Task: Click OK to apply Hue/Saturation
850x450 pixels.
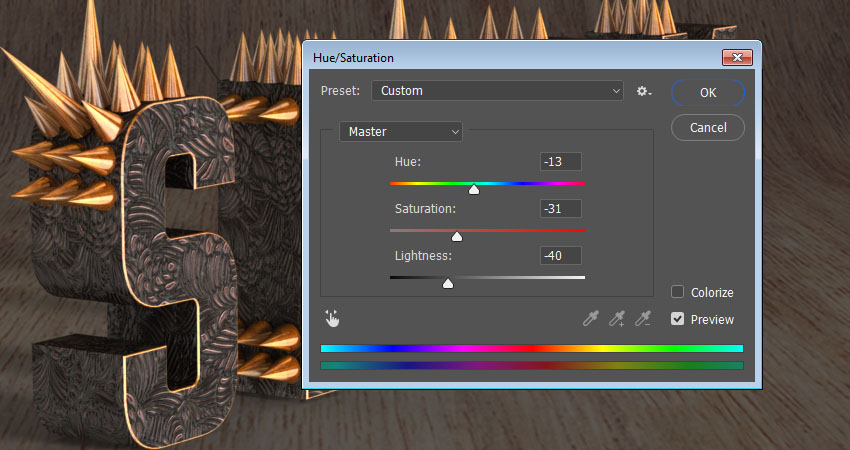Action: coord(708,93)
